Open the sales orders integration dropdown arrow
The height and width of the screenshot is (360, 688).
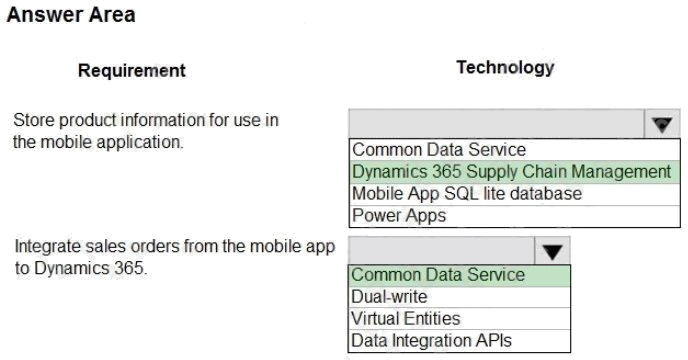click(x=552, y=251)
